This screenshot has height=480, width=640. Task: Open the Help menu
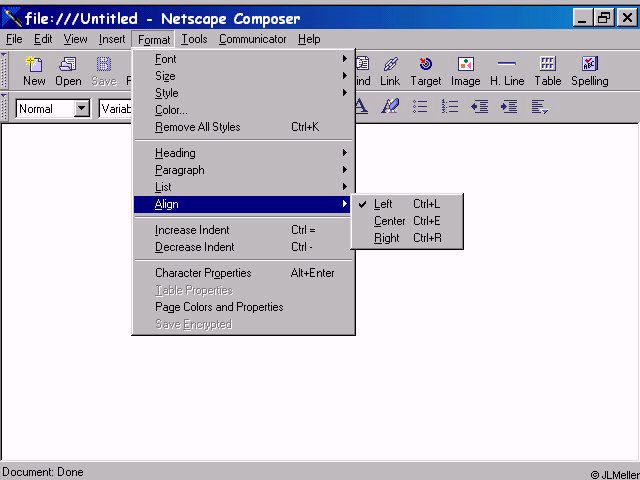click(309, 39)
